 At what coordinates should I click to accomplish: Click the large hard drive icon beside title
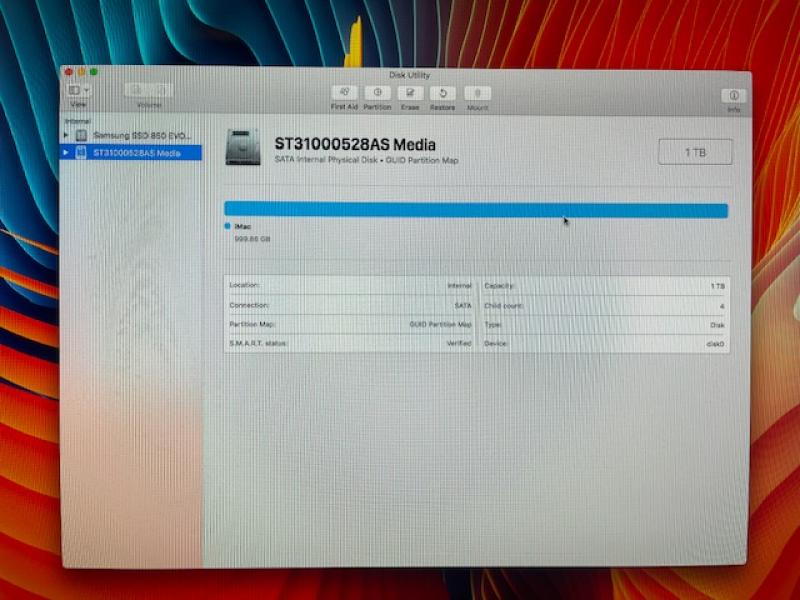pos(243,147)
